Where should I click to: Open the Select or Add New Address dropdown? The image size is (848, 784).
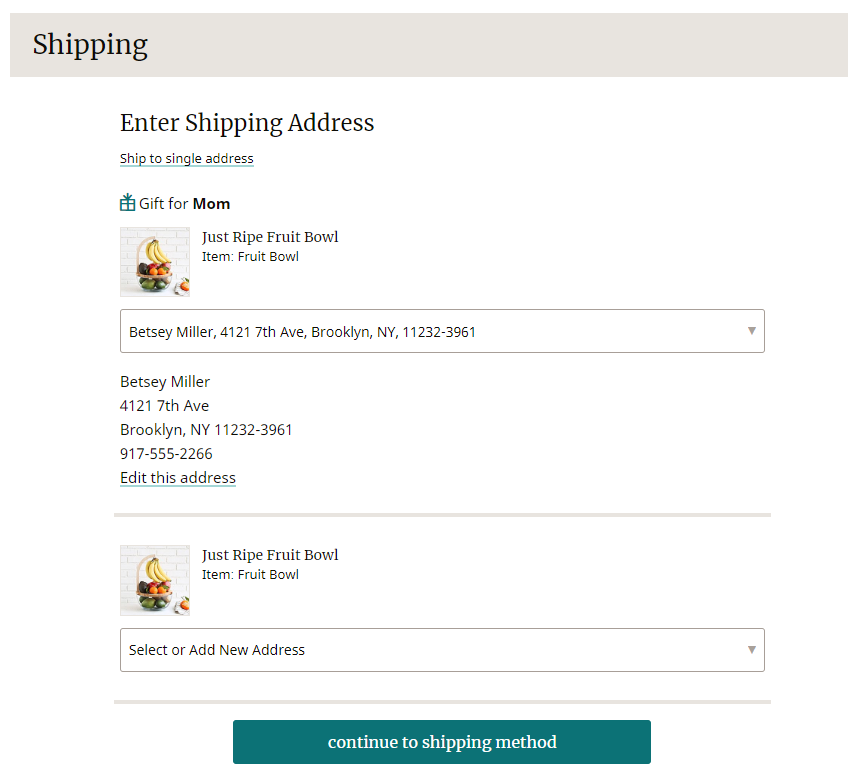pos(442,650)
